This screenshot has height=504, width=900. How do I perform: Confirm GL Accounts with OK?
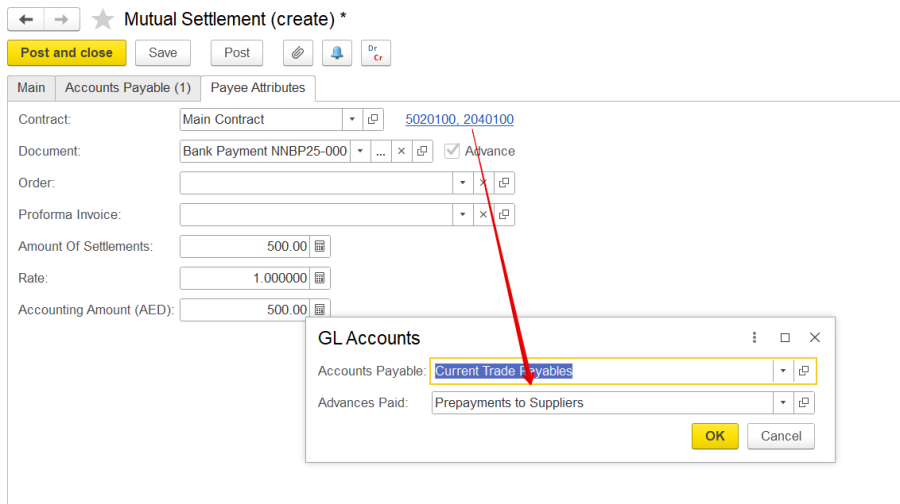[x=715, y=436]
